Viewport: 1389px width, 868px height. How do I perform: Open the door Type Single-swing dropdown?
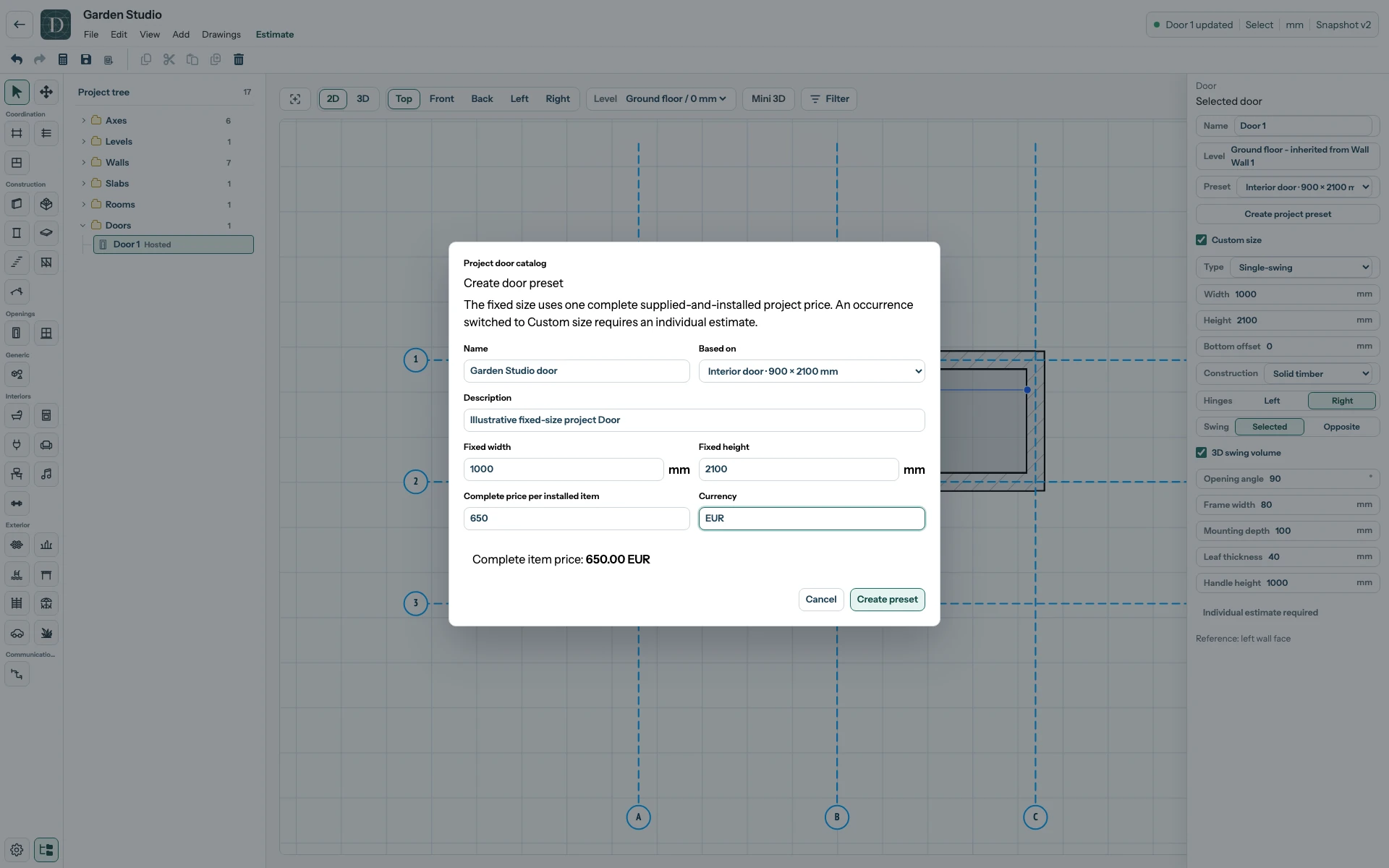pos(1301,268)
